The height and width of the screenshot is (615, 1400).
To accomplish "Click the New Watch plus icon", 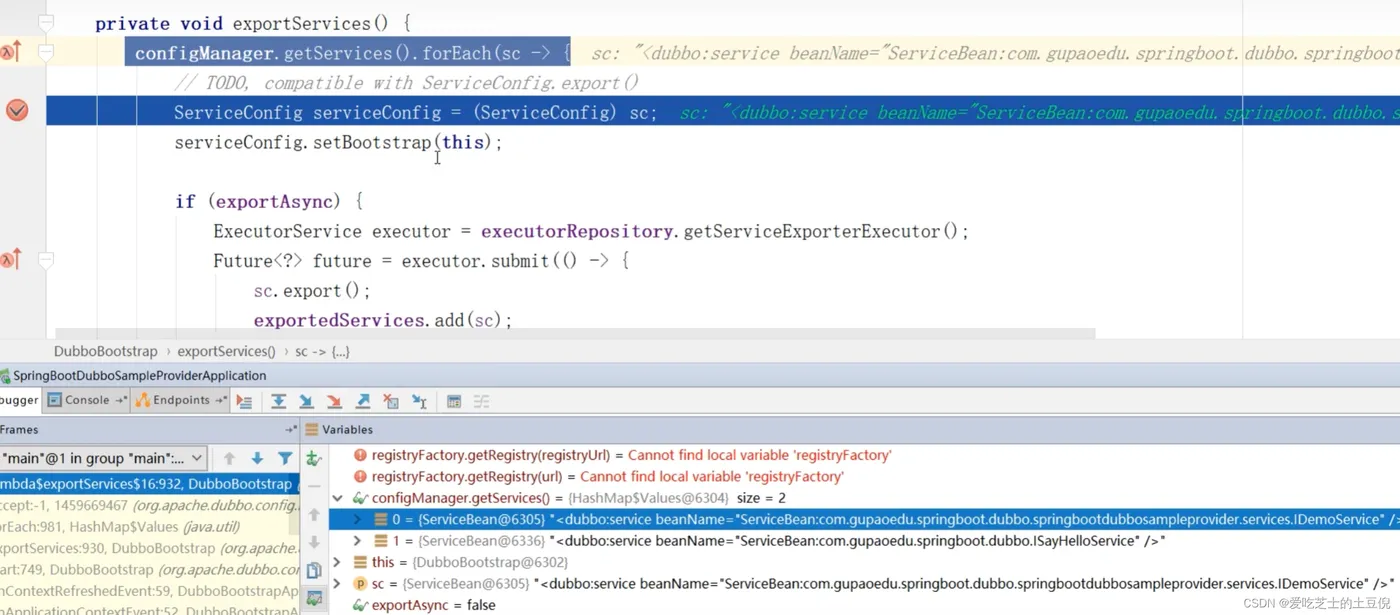I will [x=314, y=458].
